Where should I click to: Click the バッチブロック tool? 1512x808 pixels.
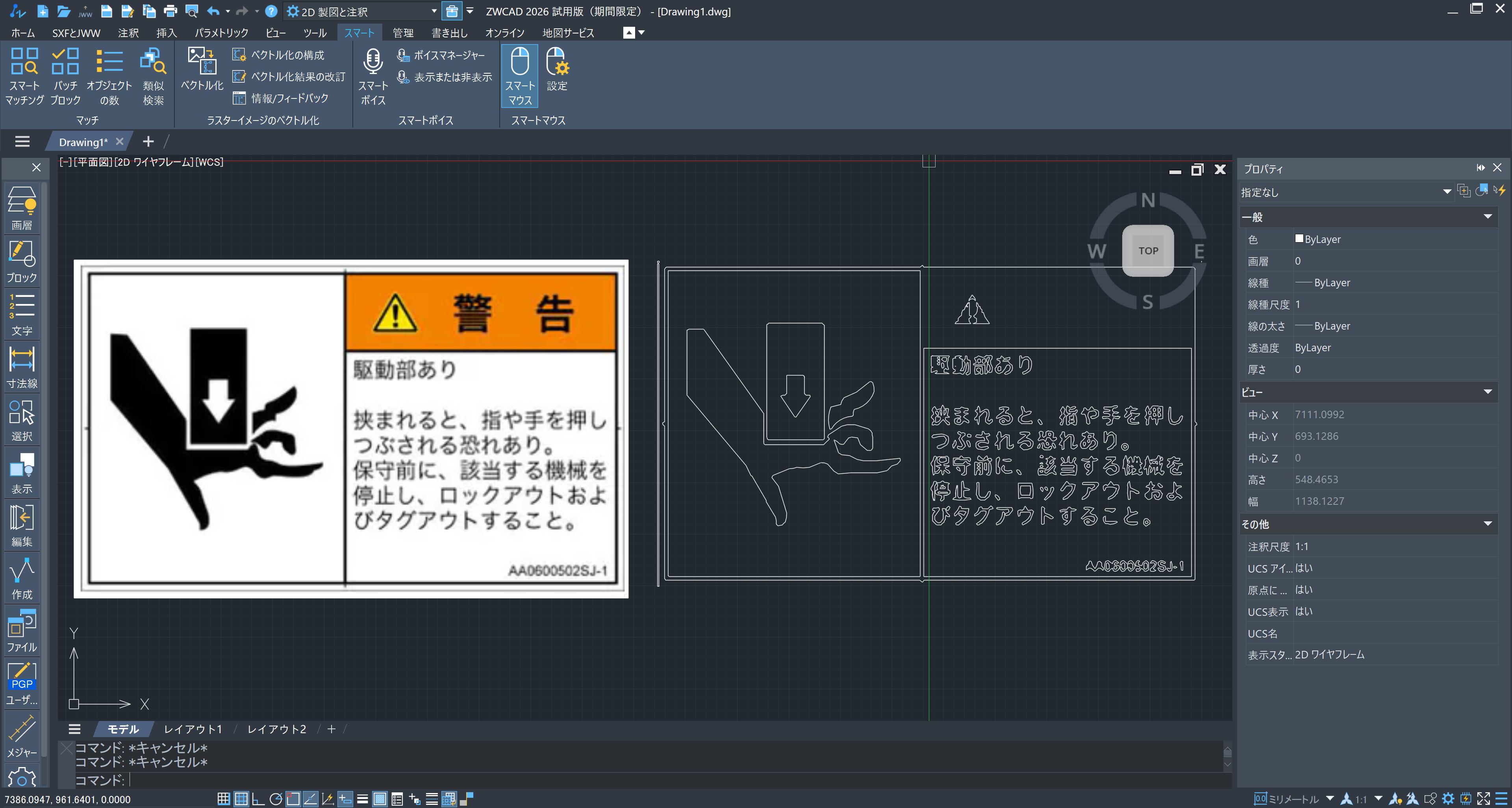point(65,76)
